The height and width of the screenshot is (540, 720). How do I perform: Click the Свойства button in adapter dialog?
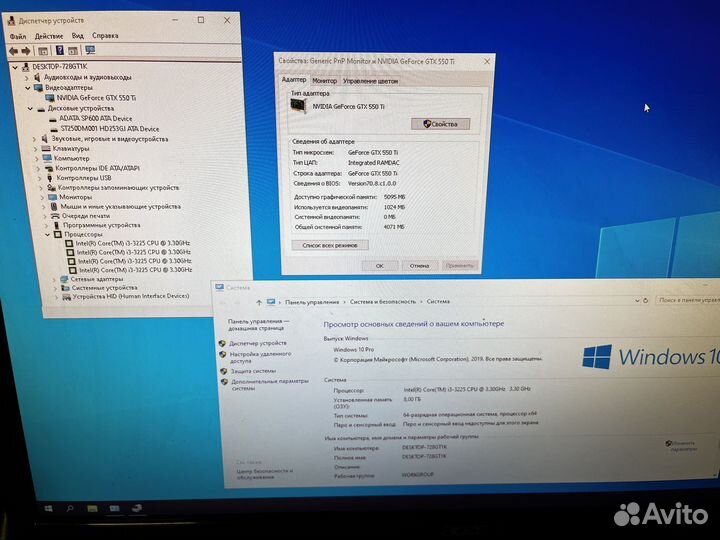tap(440, 124)
